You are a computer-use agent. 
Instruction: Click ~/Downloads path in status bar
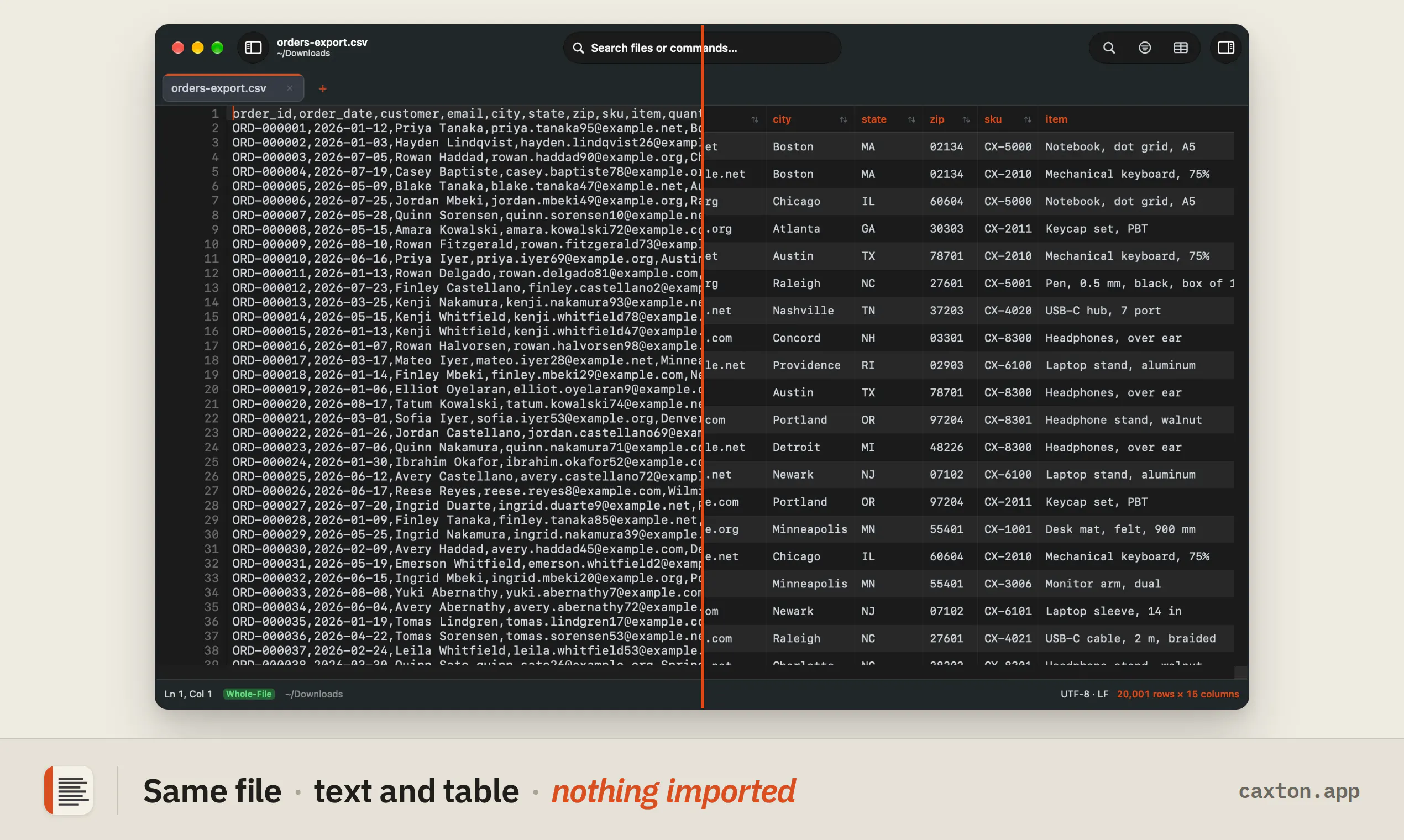pyautogui.click(x=313, y=694)
